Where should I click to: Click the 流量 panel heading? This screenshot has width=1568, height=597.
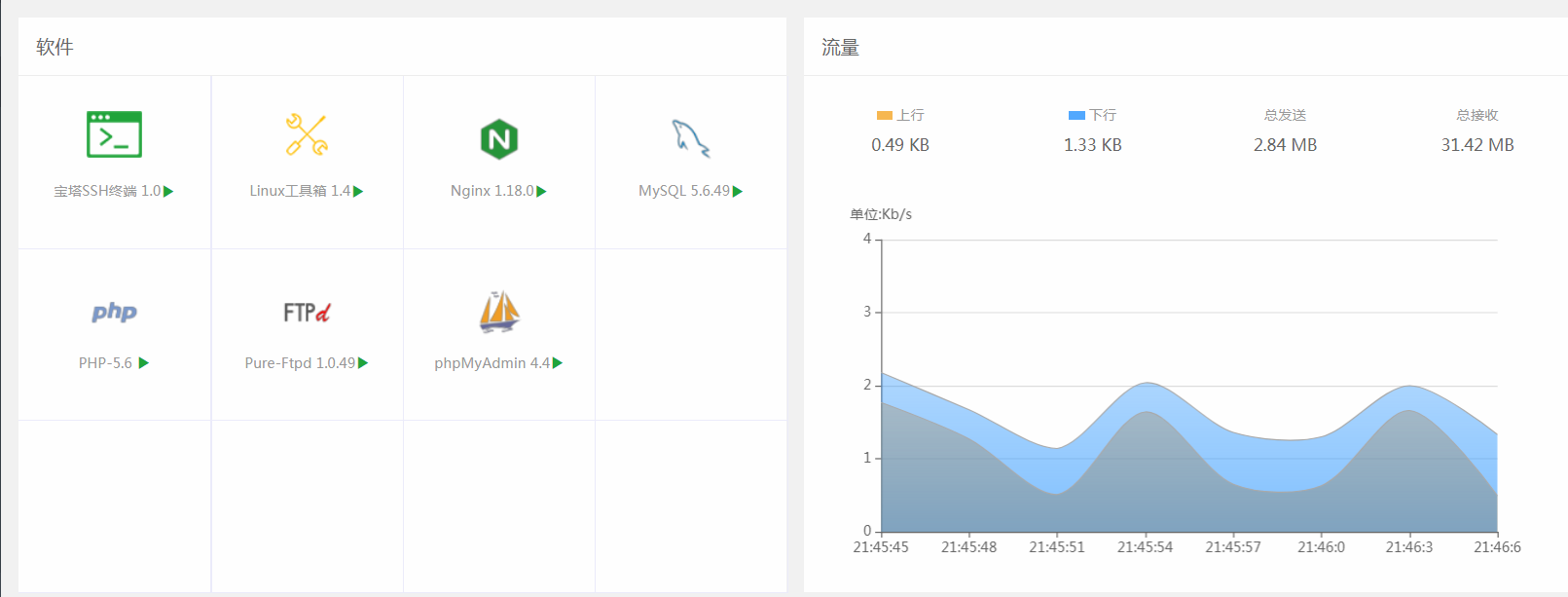(840, 47)
